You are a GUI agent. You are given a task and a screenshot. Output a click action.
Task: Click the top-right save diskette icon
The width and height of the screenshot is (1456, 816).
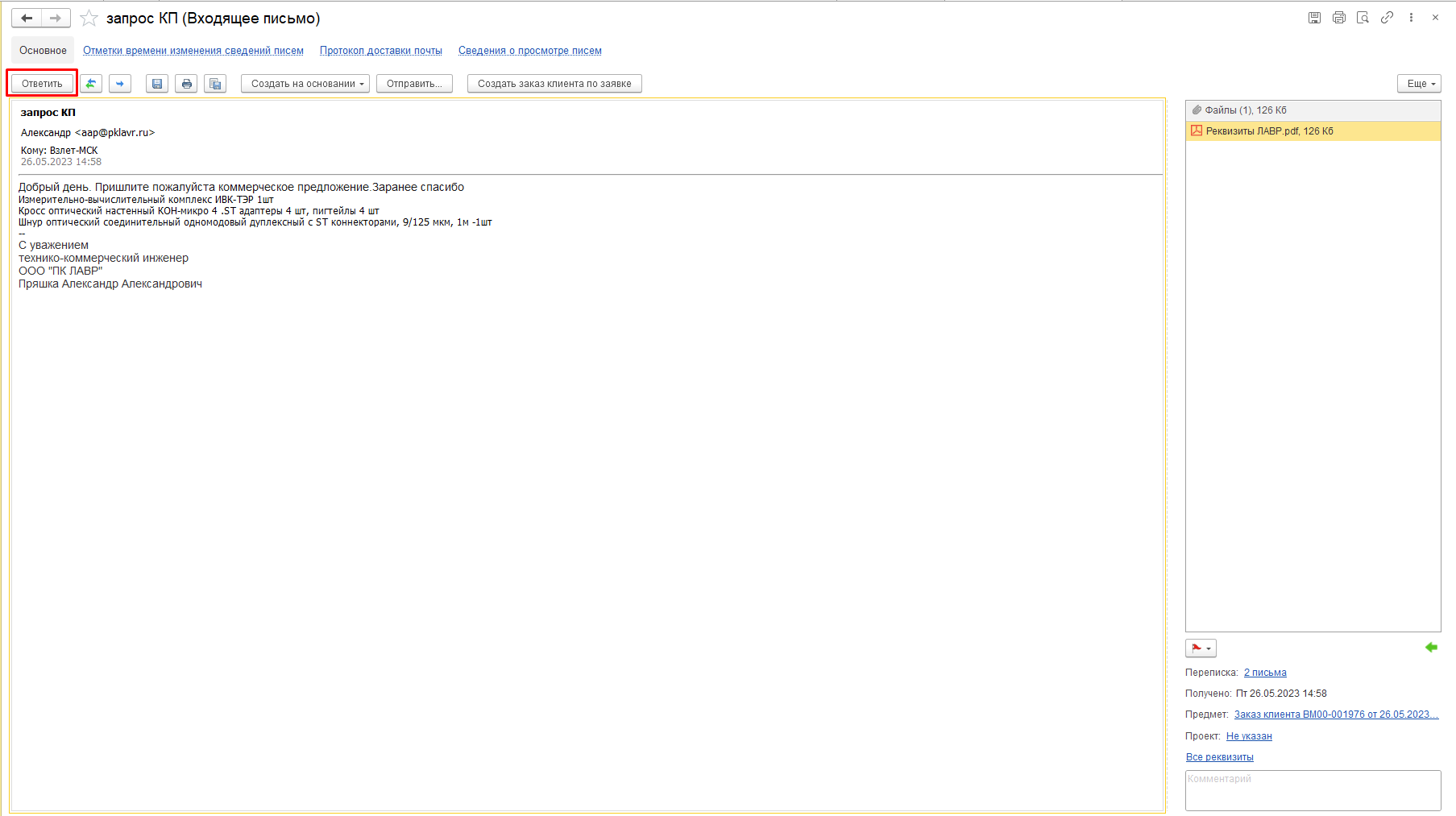(x=1314, y=18)
